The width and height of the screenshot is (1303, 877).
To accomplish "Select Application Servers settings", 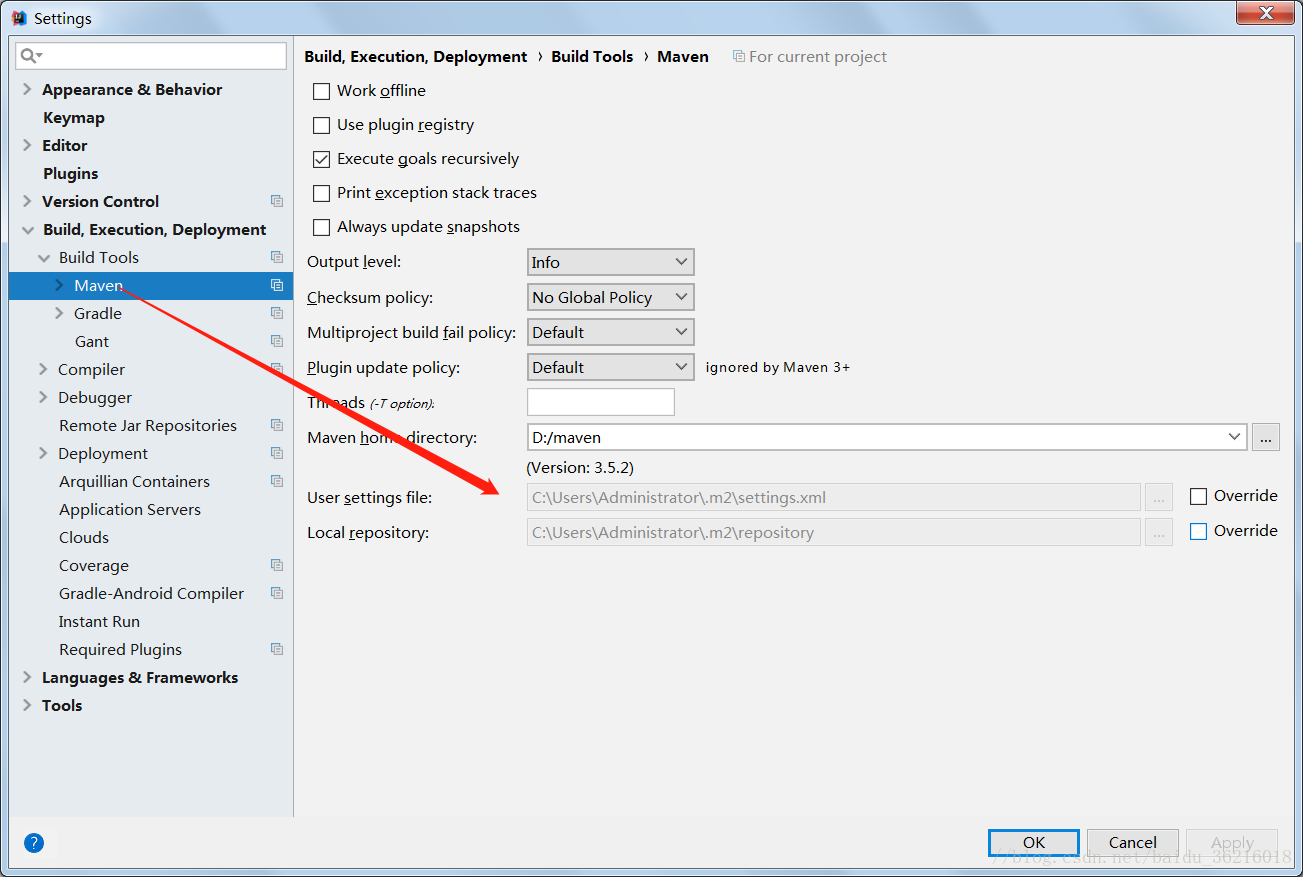I will coord(130,509).
